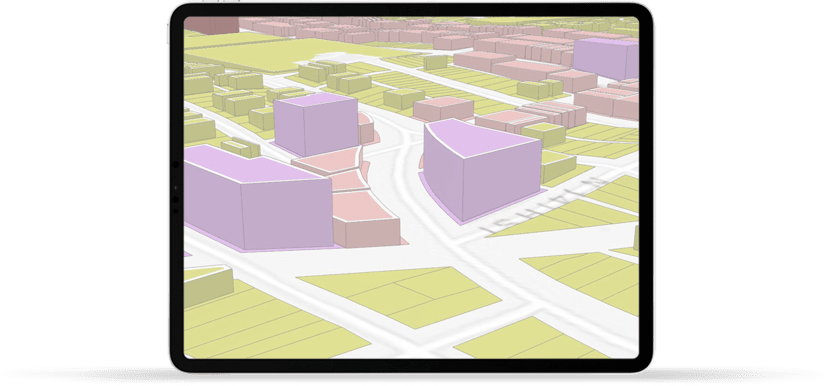This screenshot has height=386, width=824.
Task: Click the front pink building of curved row
Action: 366,221
